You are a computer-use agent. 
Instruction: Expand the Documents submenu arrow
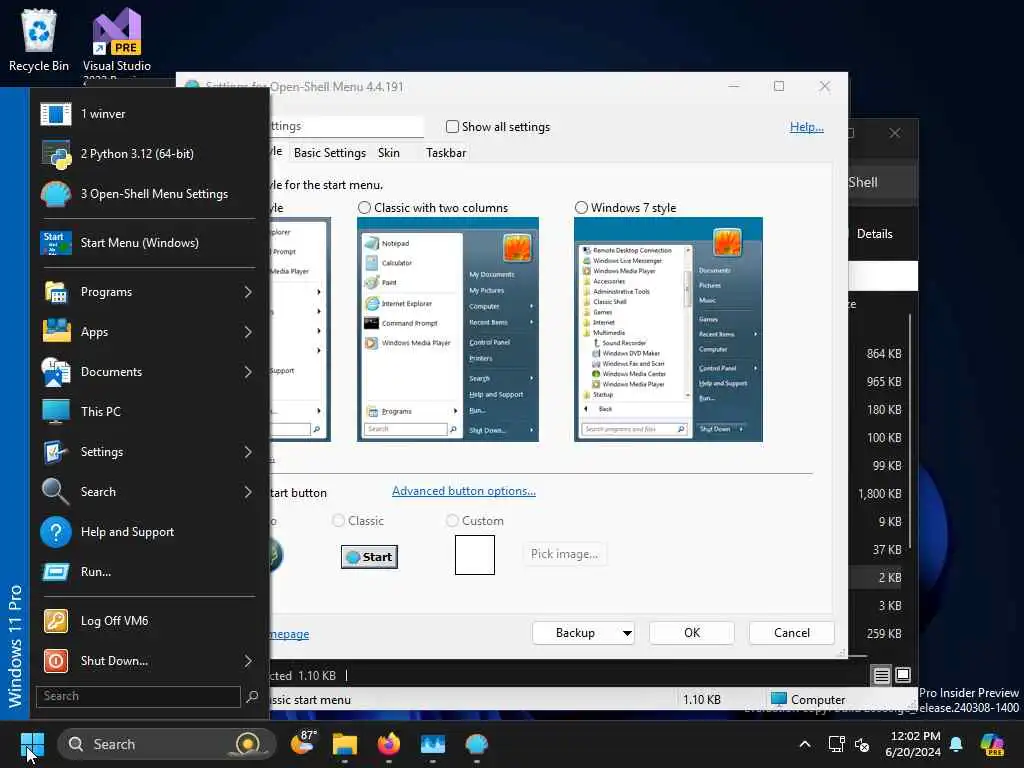pyautogui.click(x=248, y=372)
